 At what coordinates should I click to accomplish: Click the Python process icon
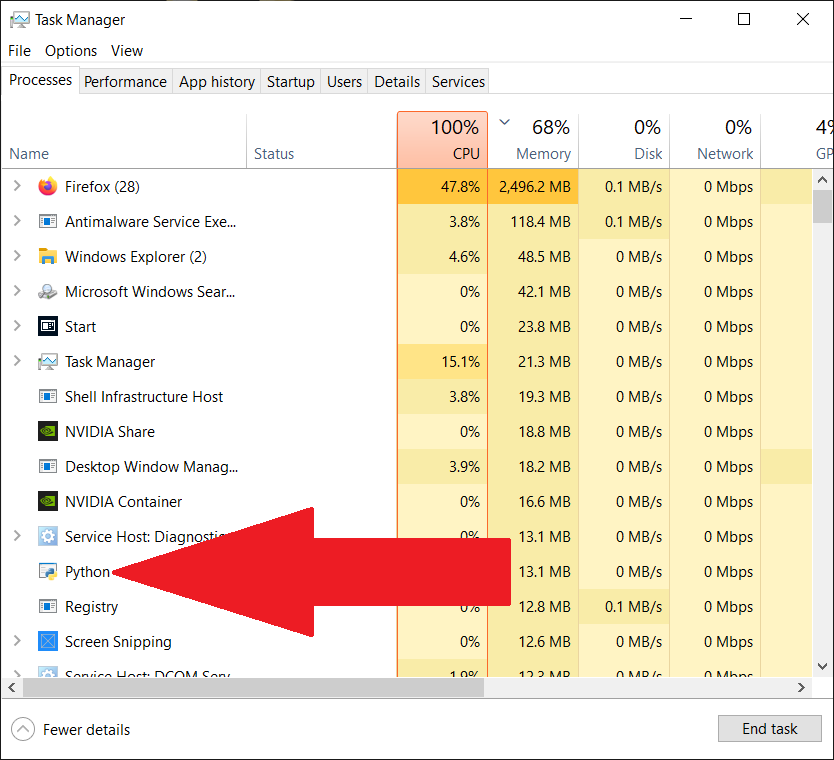click(x=48, y=572)
